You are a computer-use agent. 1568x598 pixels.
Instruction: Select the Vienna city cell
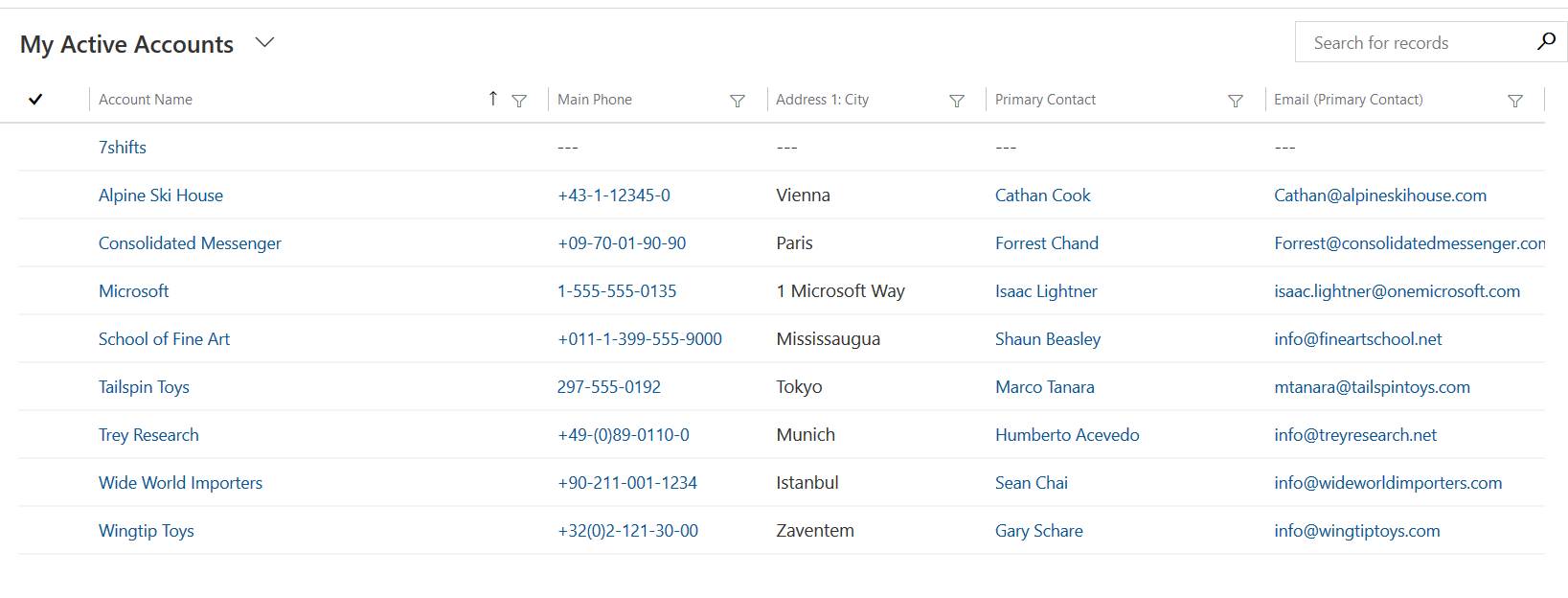point(803,195)
